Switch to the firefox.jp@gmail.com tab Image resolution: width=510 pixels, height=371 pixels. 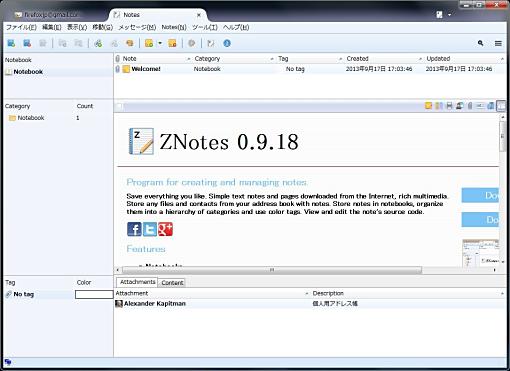[x=47, y=15]
